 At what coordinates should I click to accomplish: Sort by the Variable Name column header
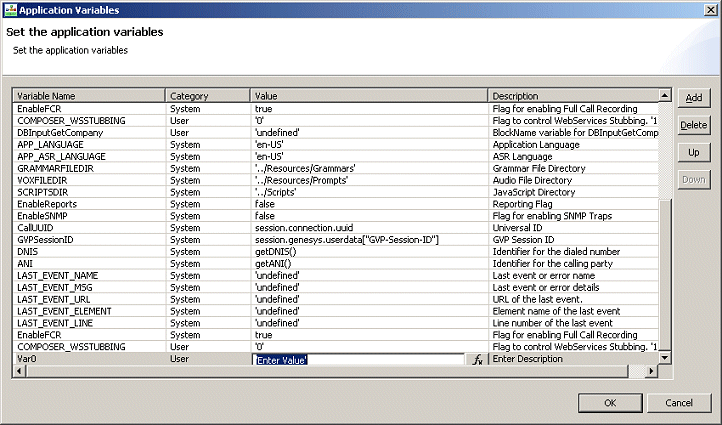[x=88, y=96]
